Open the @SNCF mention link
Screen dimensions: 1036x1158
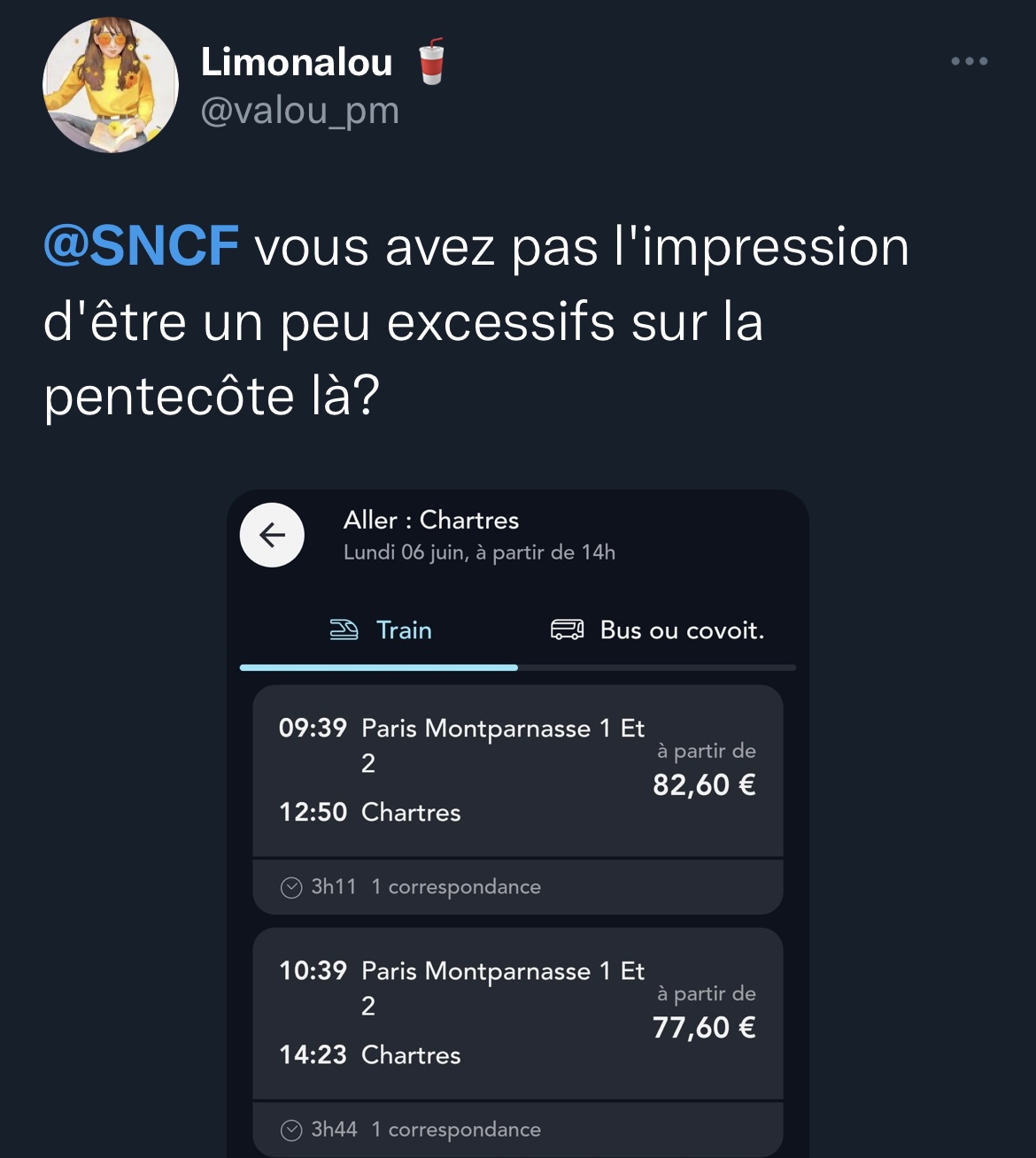tap(142, 245)
